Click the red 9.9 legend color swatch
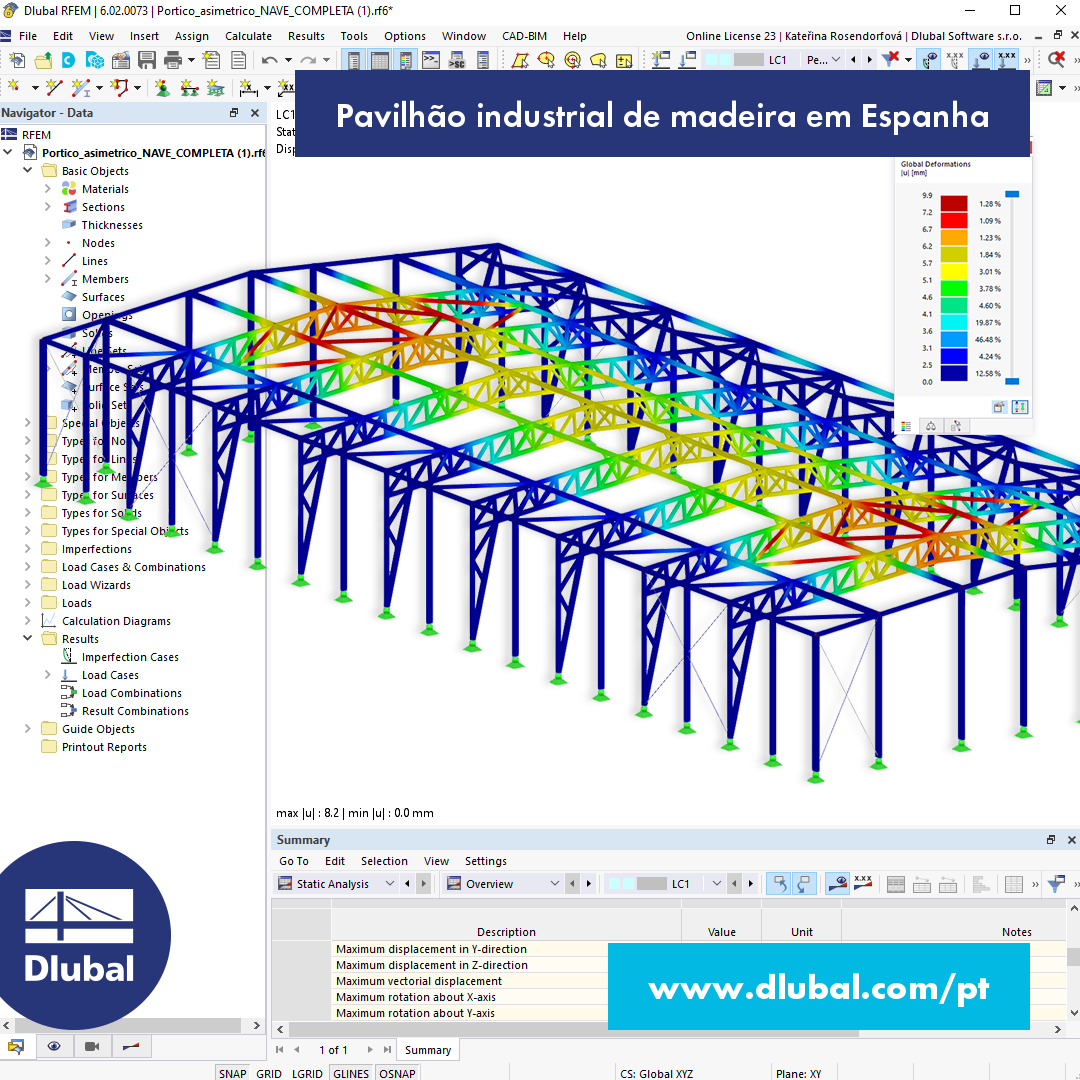The width and height of the screenshot is (1080, 1080). click(x=954, y=203)
